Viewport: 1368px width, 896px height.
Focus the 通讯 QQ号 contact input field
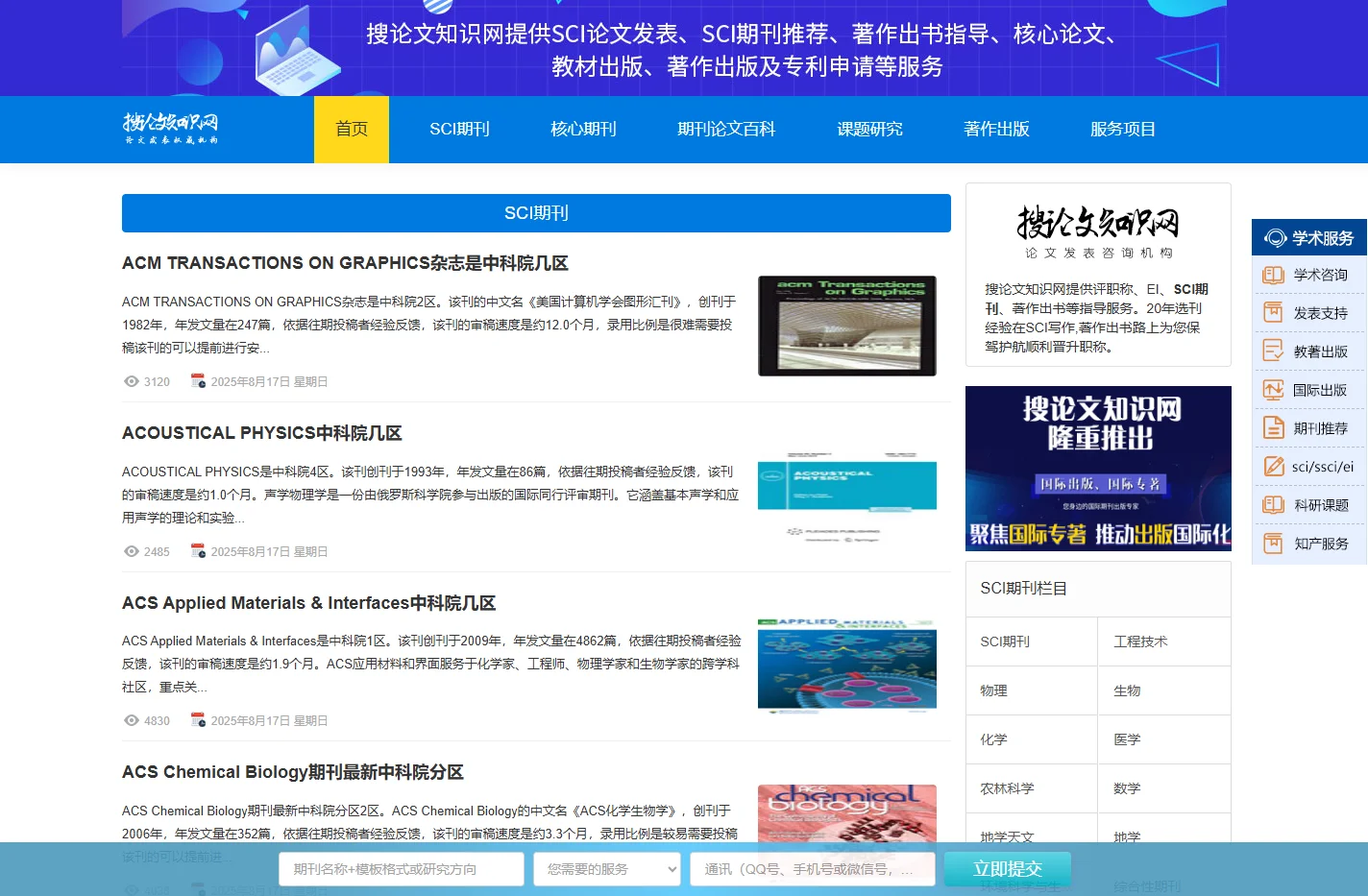tap(813, 869)
